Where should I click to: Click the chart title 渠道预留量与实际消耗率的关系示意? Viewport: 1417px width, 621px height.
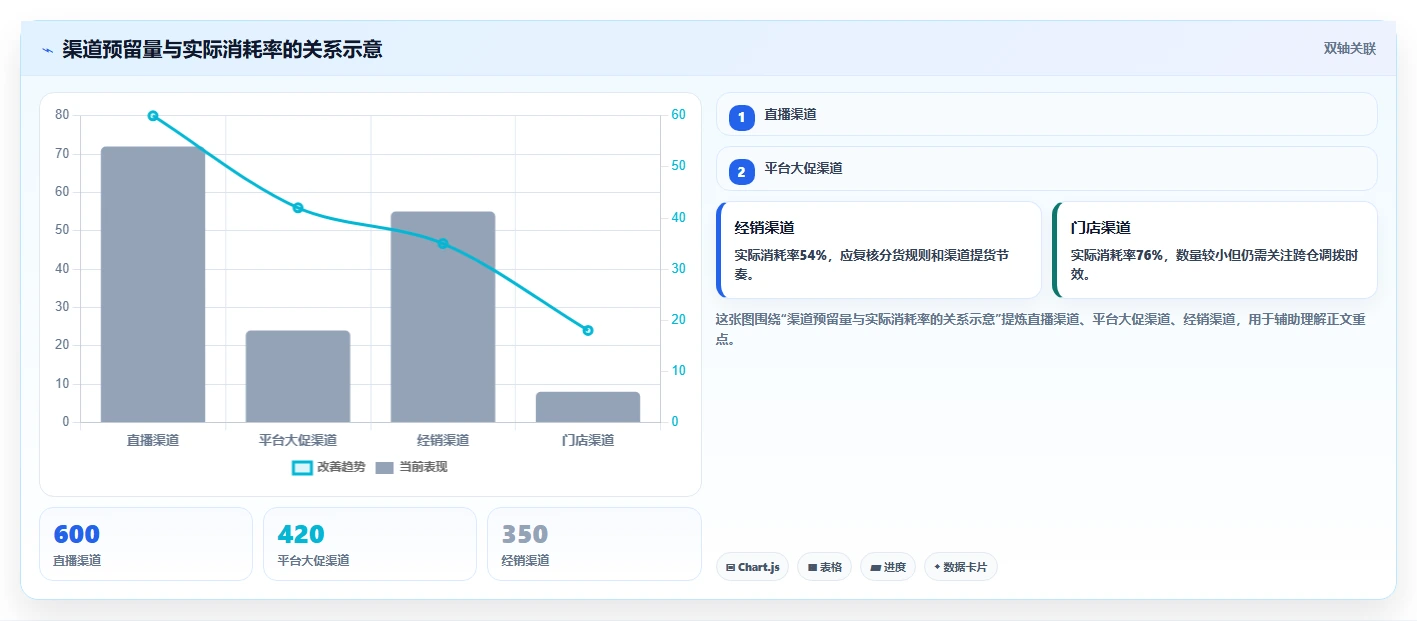coord(222,49)
